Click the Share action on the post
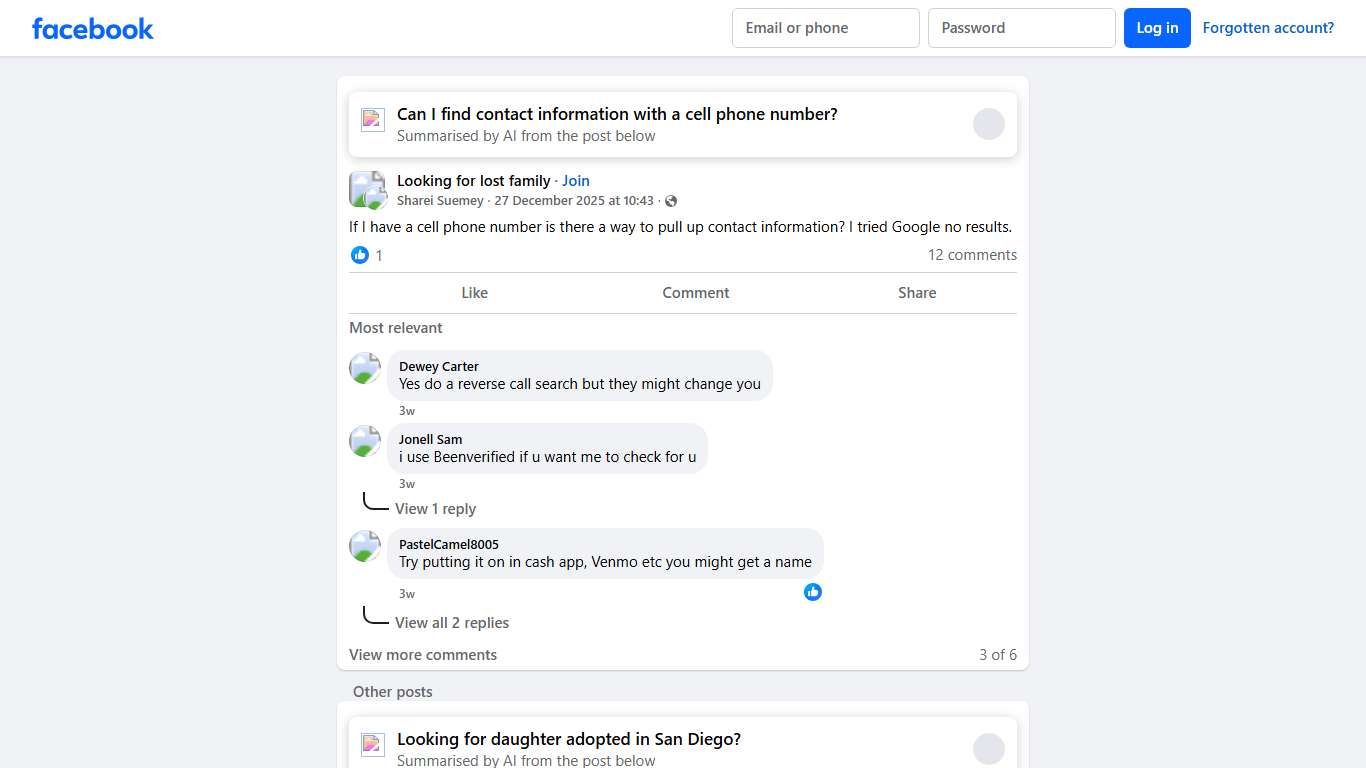 pos(917,293)
